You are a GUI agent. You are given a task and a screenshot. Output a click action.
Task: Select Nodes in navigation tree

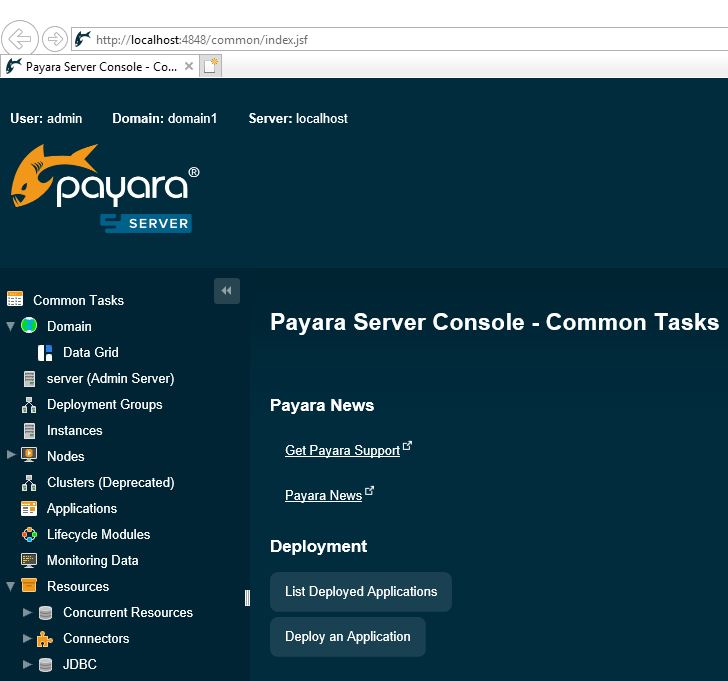[66, 456]
